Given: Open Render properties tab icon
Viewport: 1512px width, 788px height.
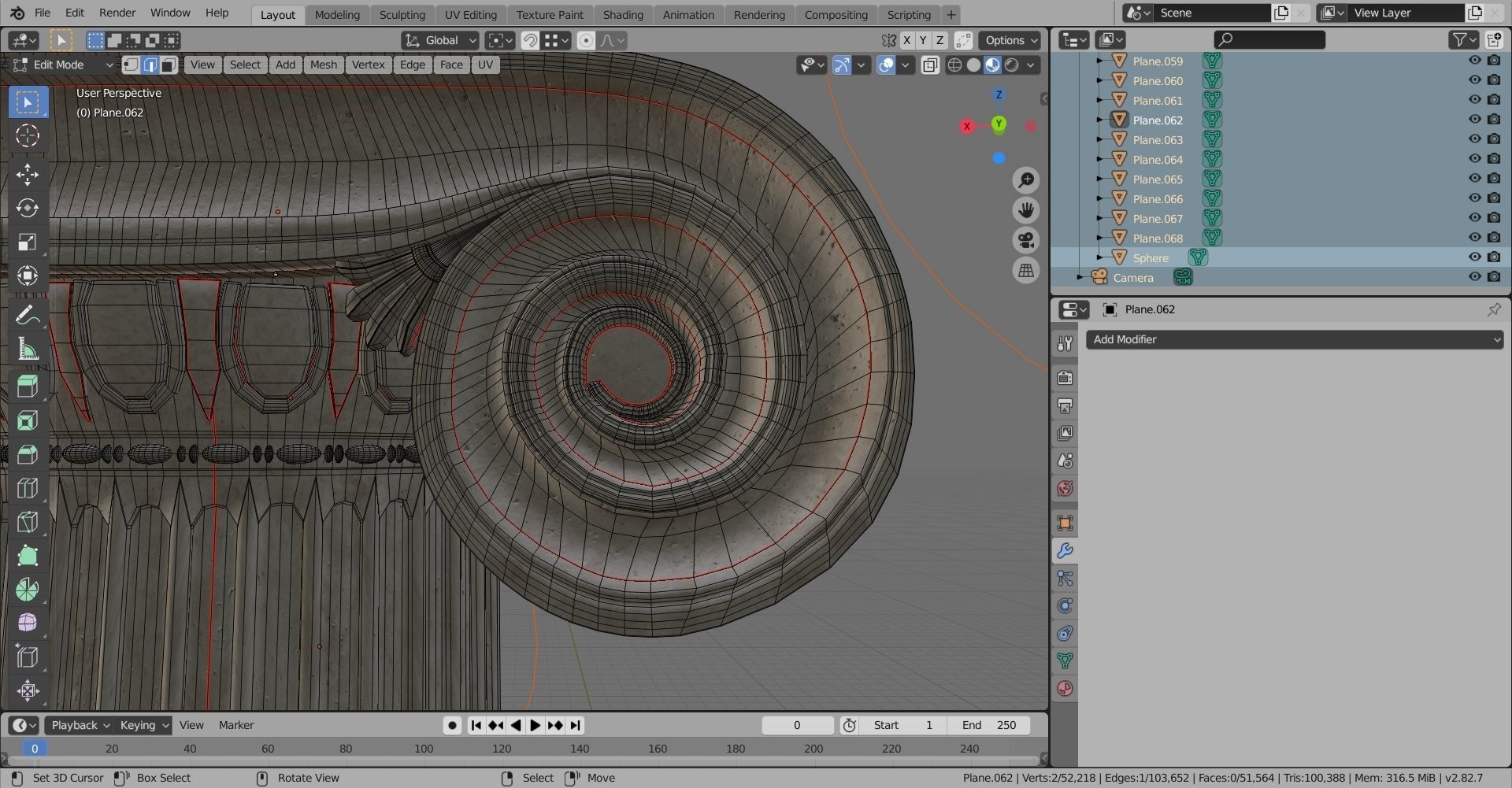Looking at the screenshot, I should [x=1065, y=378].
